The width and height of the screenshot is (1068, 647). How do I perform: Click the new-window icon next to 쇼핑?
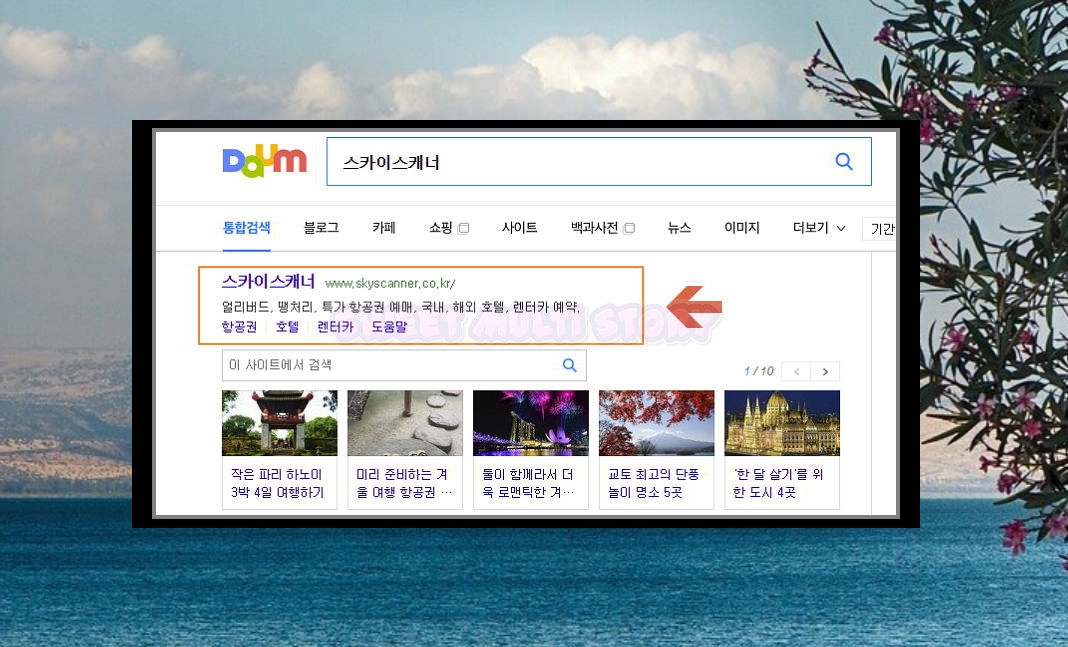pos(464,228)
